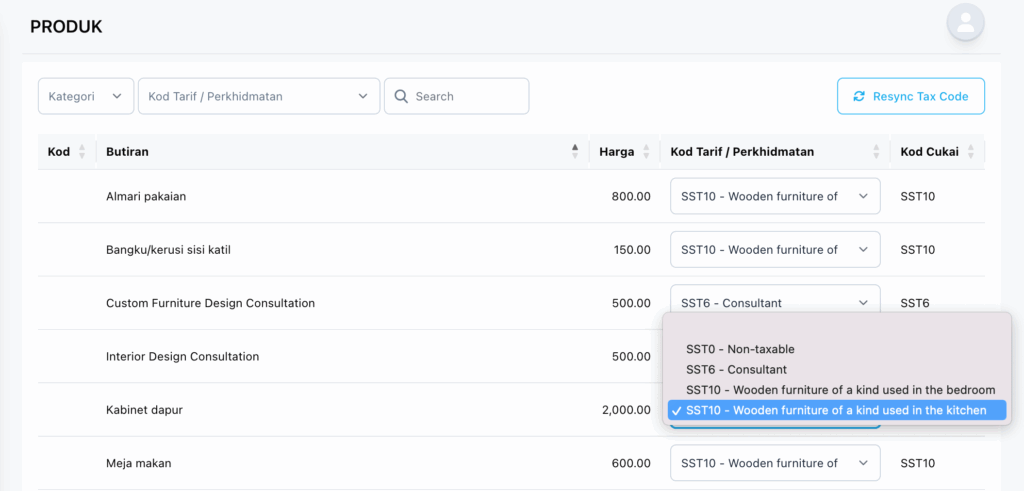Open tariff dropdown for Almari pakaian
Viewport: 1024px width, 491px height.
[775, 196]
